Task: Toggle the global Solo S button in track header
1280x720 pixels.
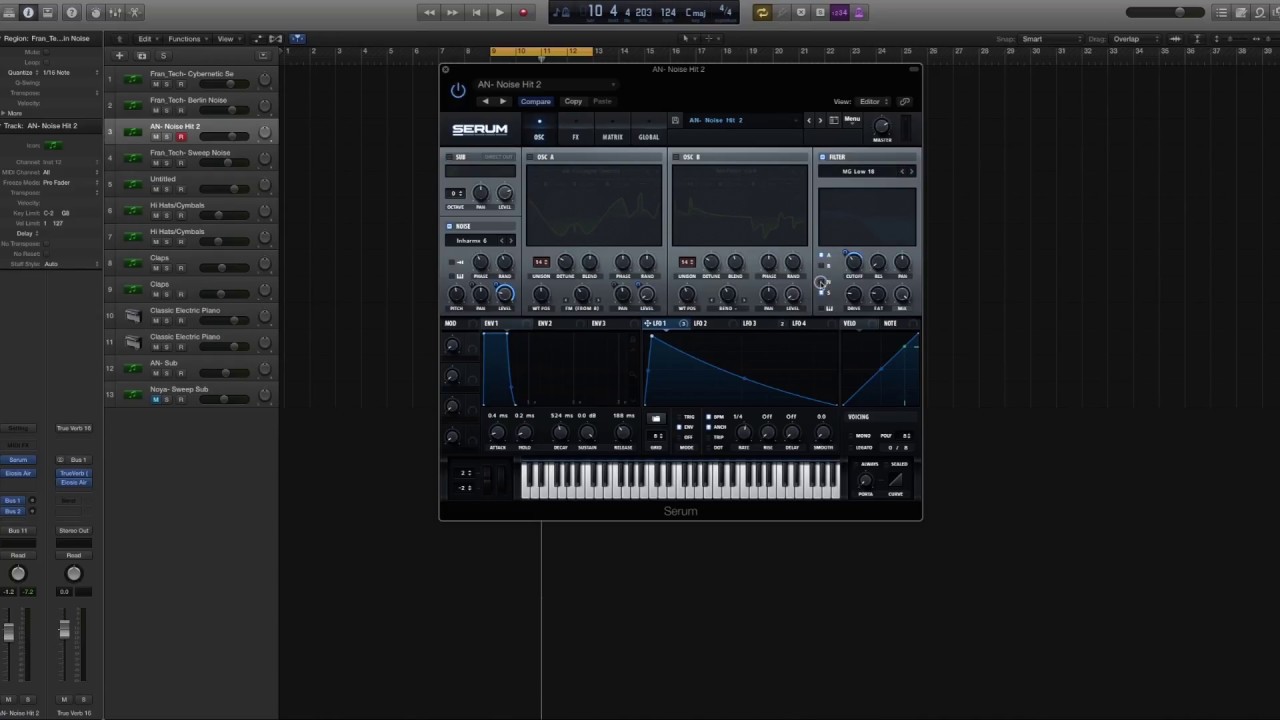Action: [x=163, y=56]
